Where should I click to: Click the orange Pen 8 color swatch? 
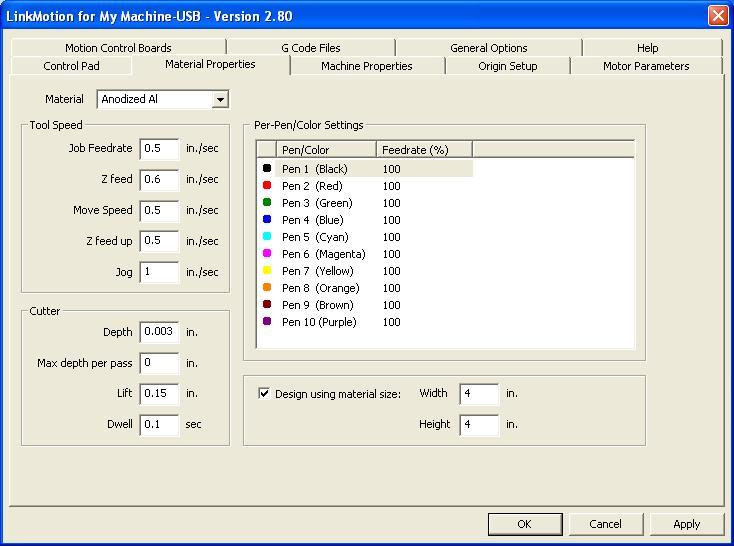point(267,287)
